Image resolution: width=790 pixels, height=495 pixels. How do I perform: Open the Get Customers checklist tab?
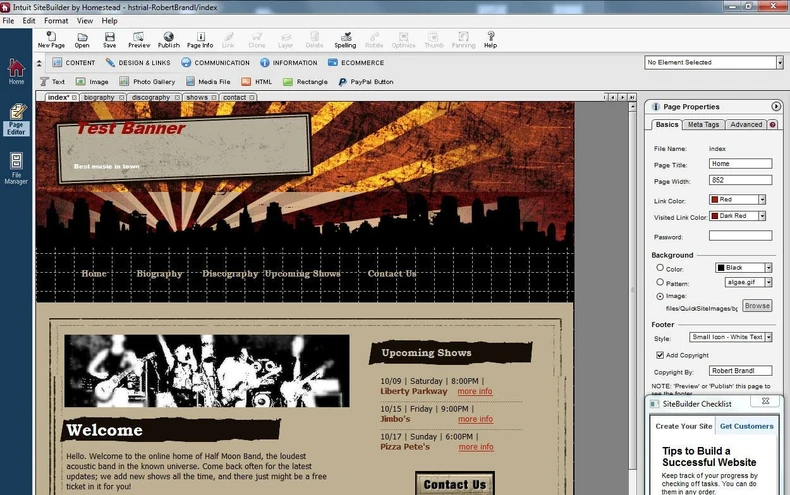(746, 426)
